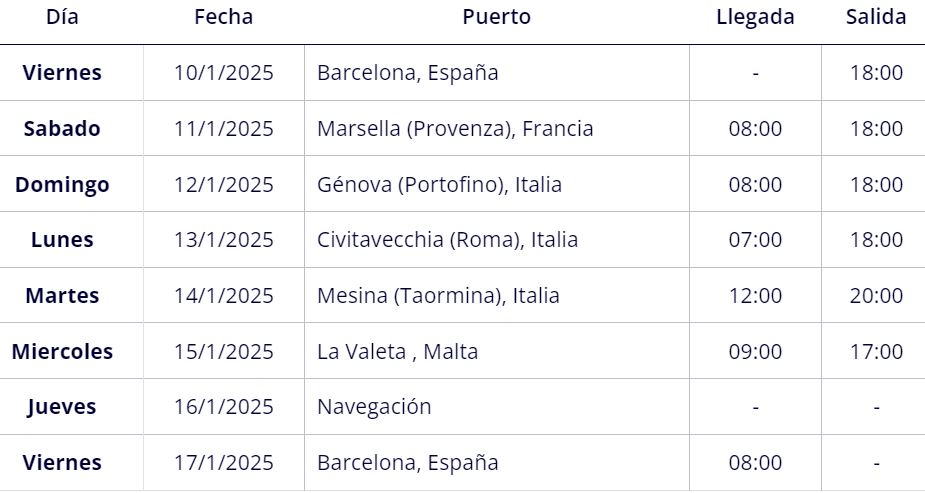This screenshot has width=925, height=493.
Task: Click the Jueves day cell
Action: pos(62,407)
